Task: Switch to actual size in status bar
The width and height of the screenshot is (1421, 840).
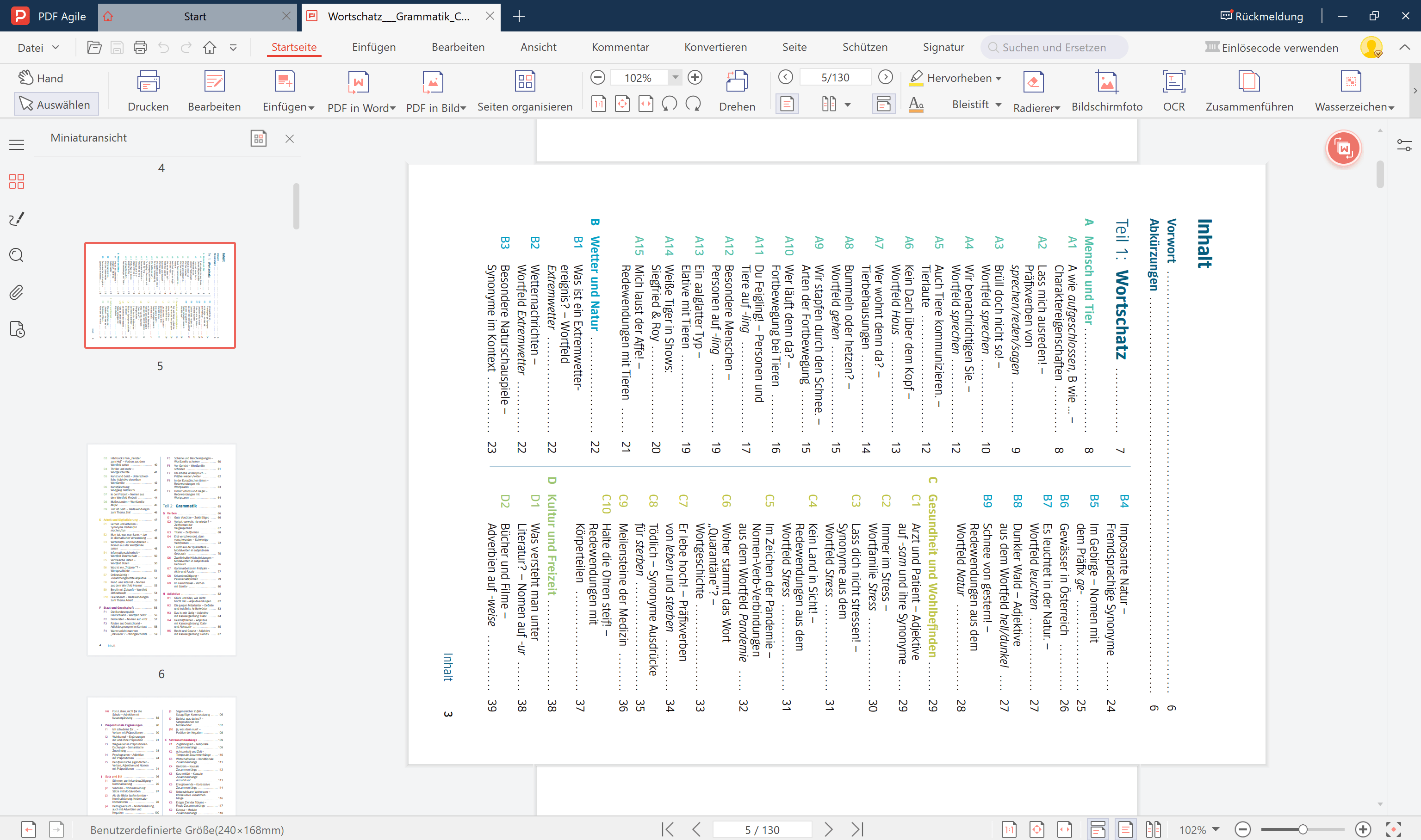Action: pos(1009,830)
